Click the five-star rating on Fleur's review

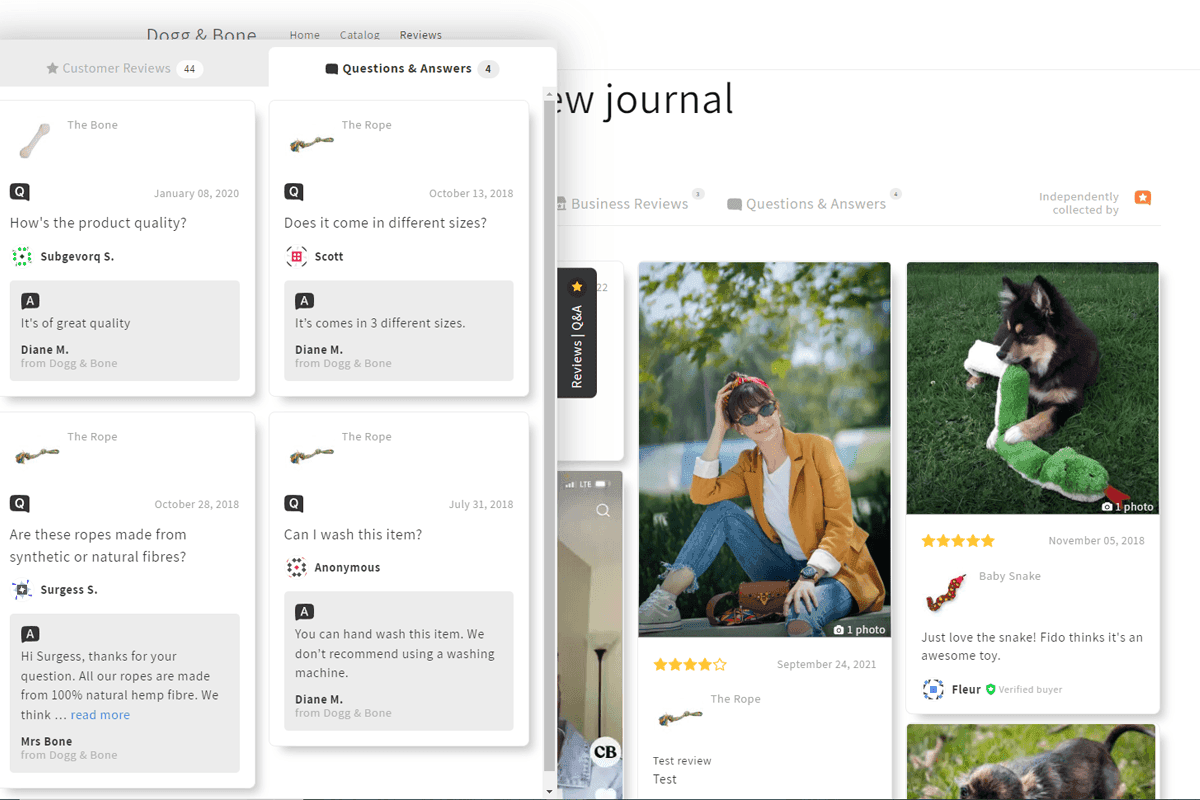pos(958,541)
